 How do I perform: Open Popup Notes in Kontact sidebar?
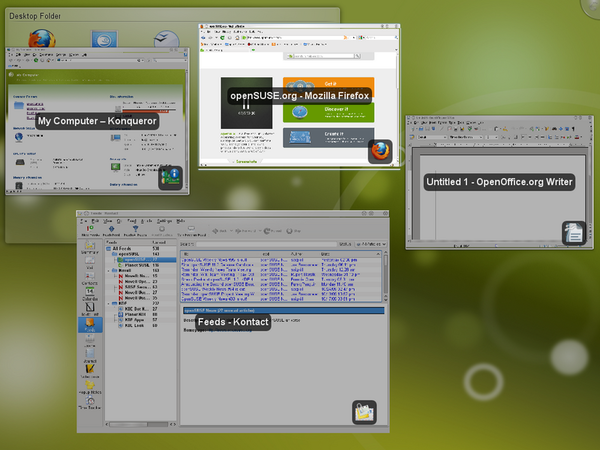tap(90, 386)
